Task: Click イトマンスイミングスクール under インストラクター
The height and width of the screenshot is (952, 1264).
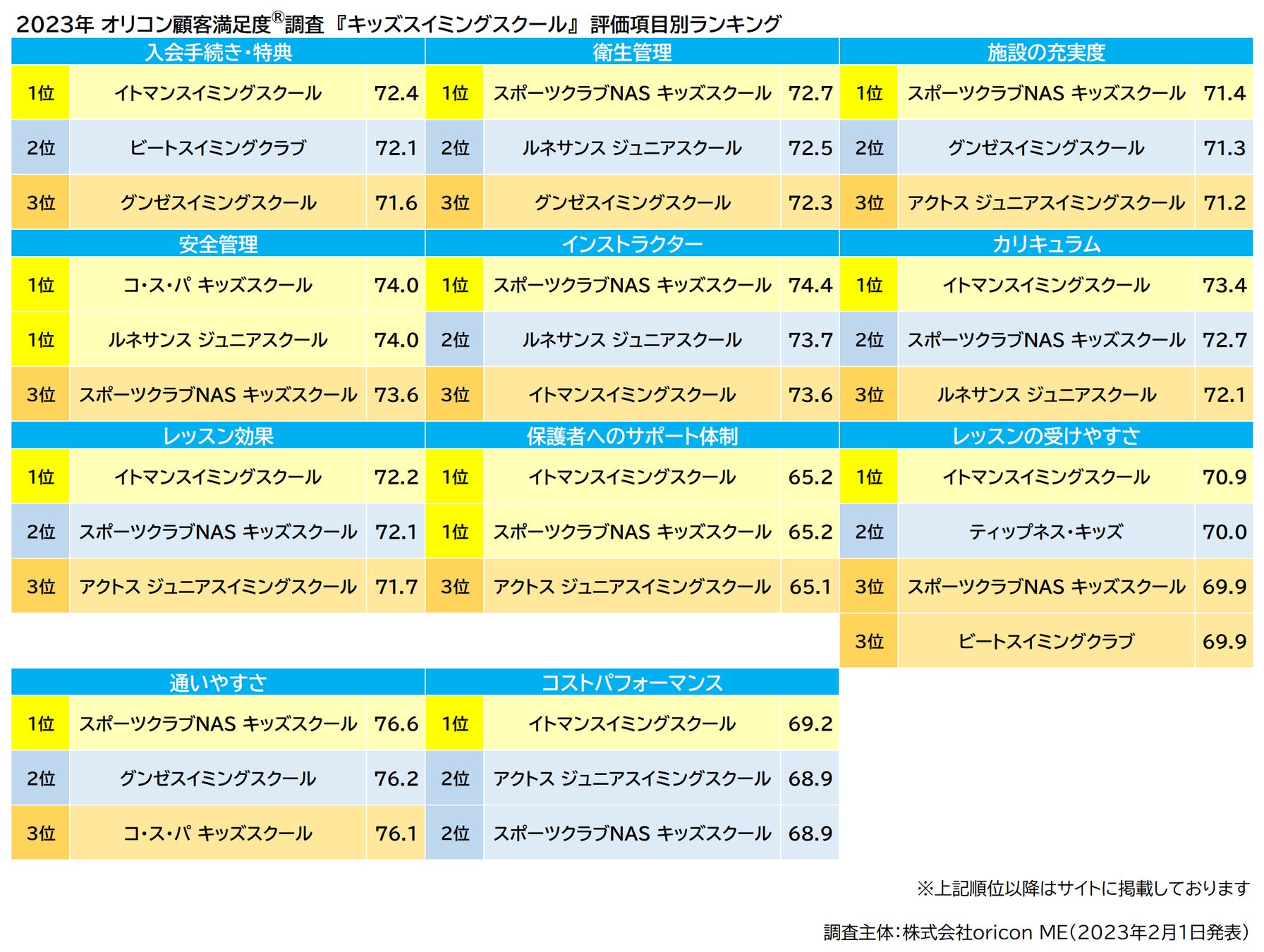Action: pyautogui.click(x=632, y=395)
